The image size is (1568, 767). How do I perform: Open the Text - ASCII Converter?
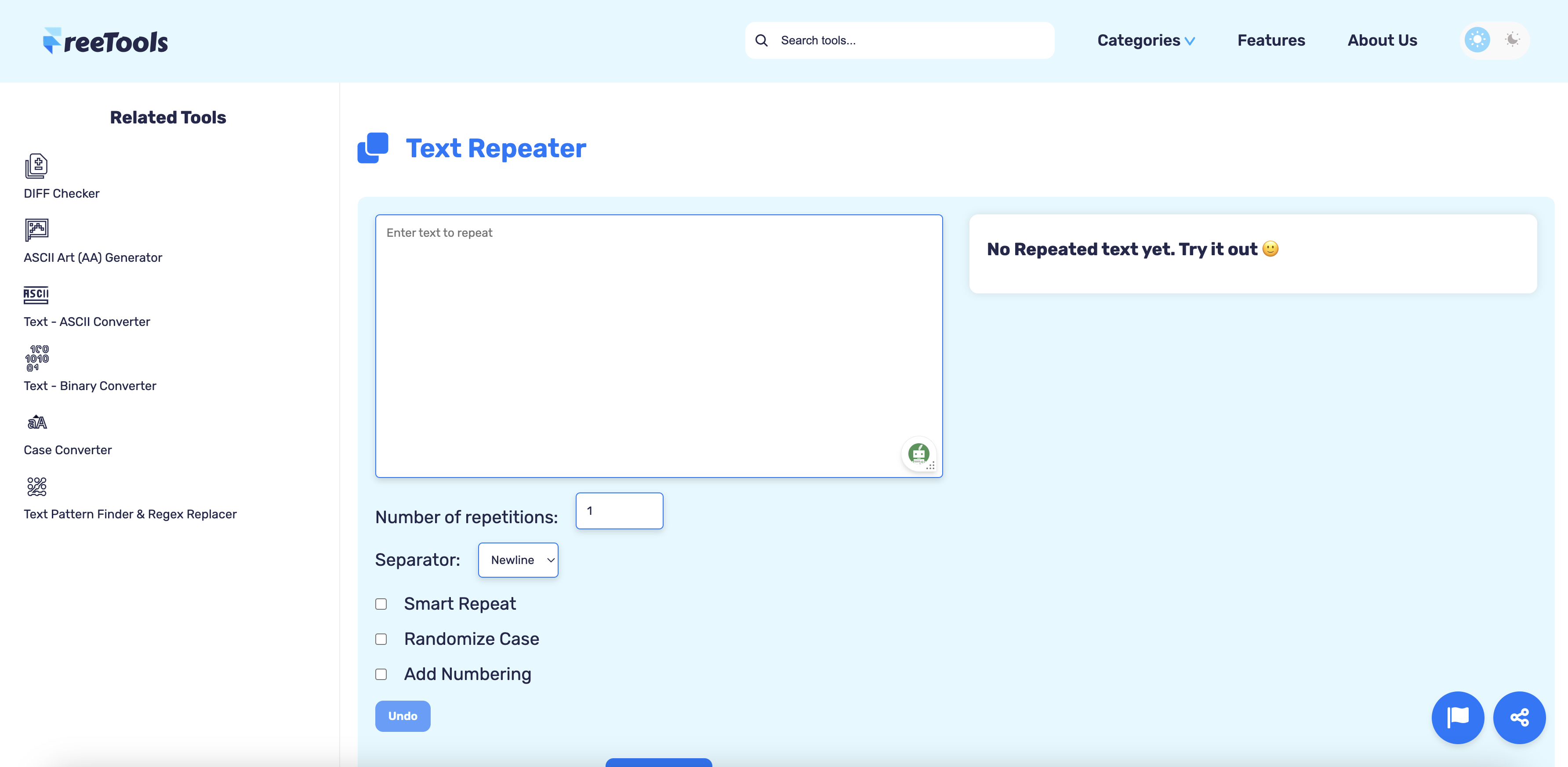click(x=87, y=322)
